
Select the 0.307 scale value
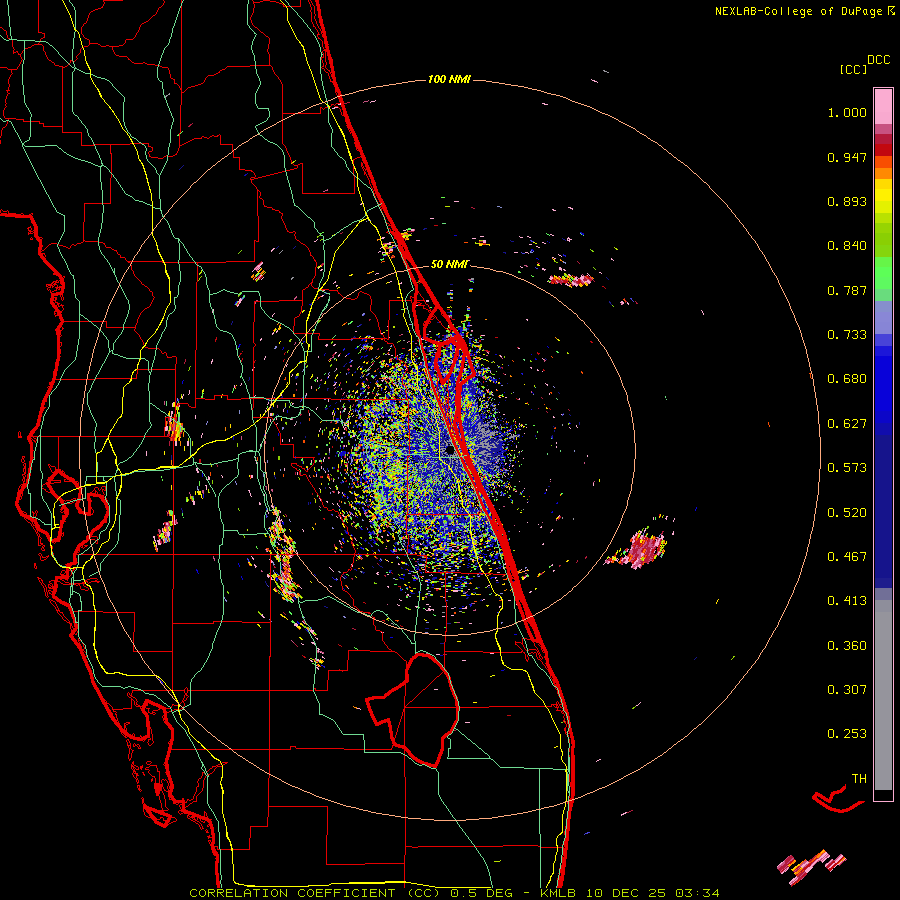[847, 690]
